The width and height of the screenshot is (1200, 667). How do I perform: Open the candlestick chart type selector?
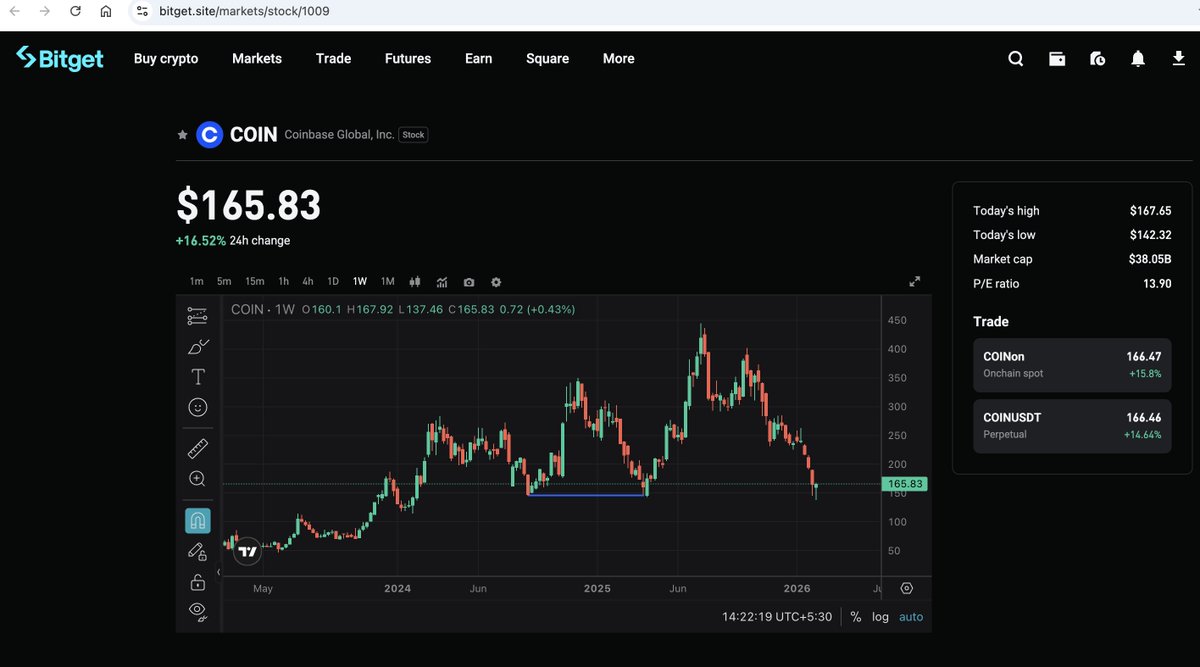tap(415, 282)
